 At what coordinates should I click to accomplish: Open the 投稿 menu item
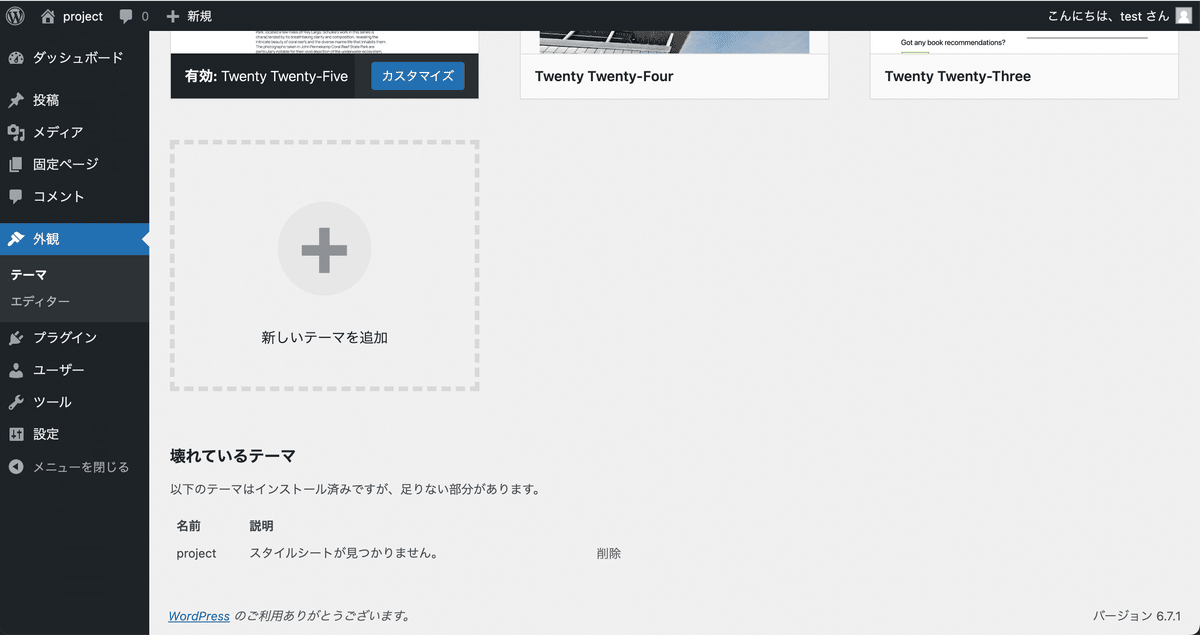pos(46,100)
